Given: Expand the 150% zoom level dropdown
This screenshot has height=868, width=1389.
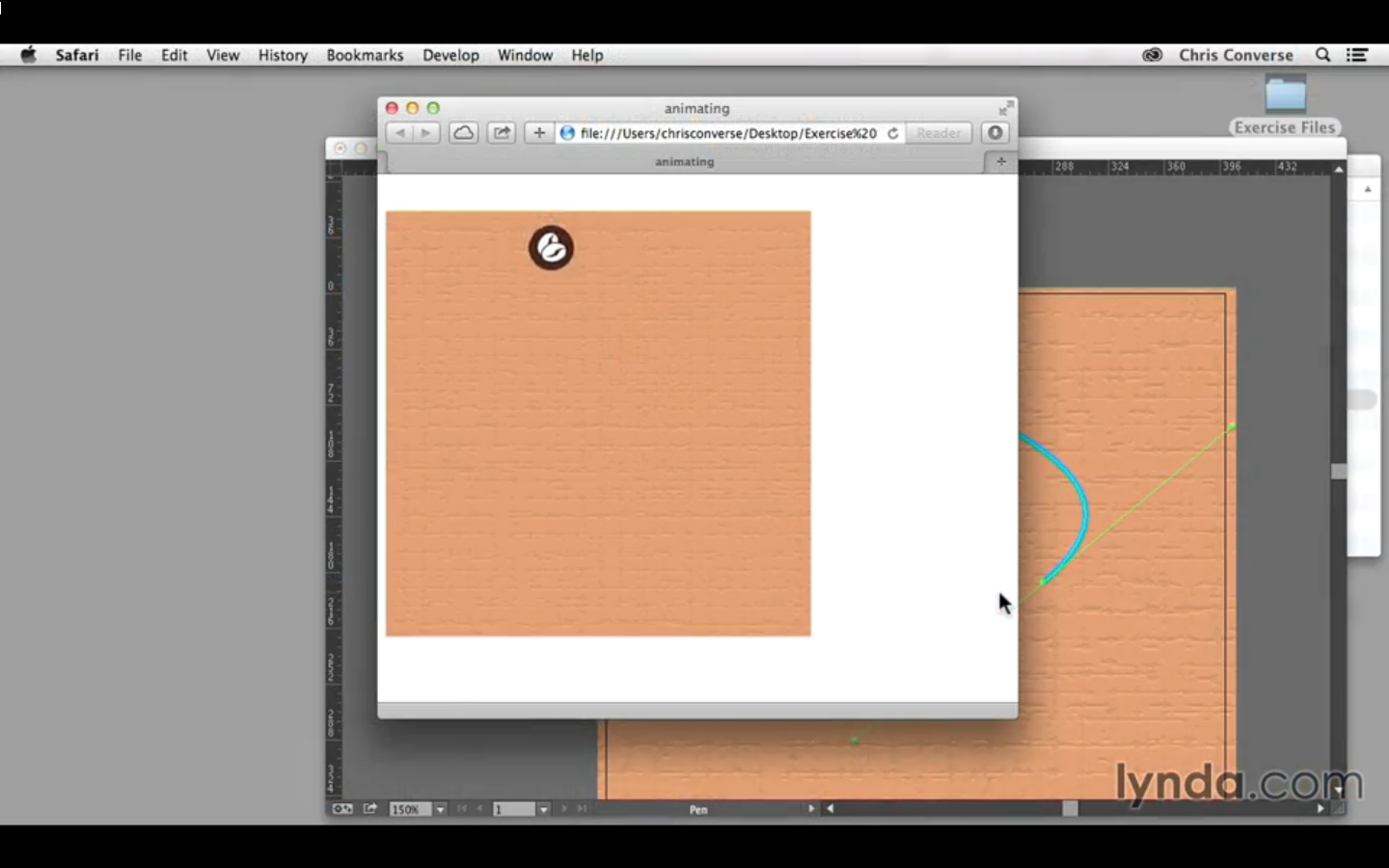Looking at the screenshot, I should coord(440,809).
